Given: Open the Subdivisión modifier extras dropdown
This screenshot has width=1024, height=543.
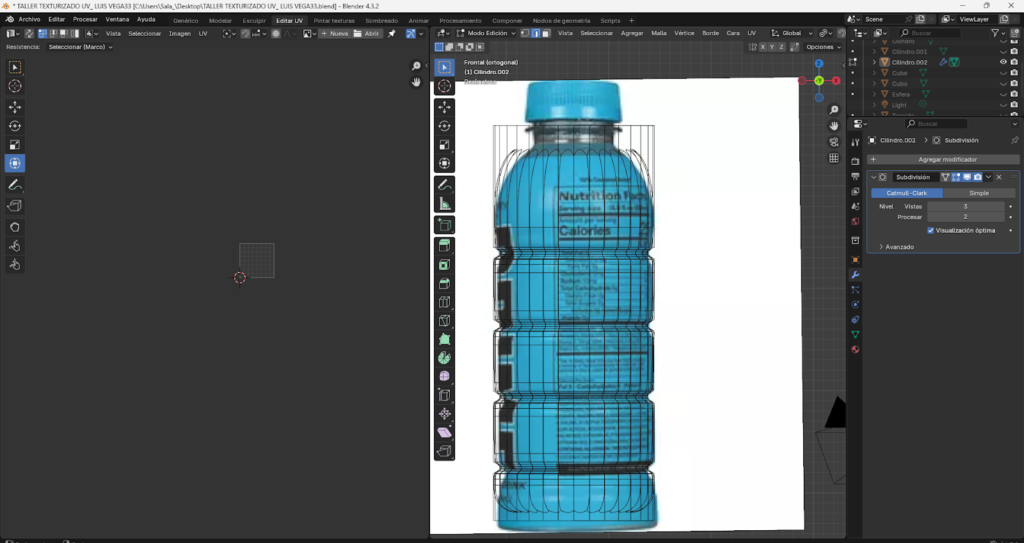Looking at the screenshot, I should tap(989, 177).
